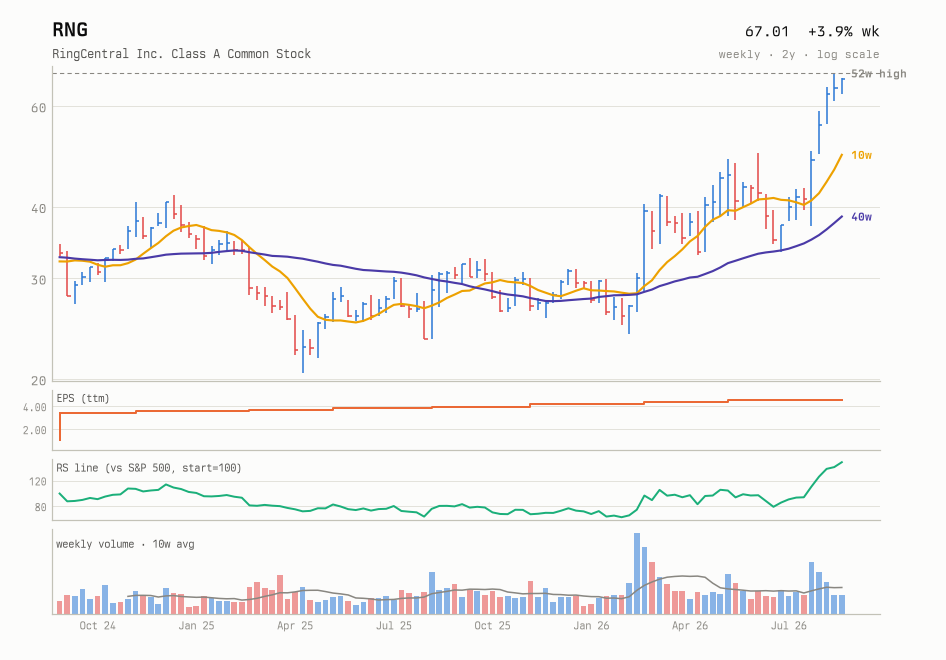Click the 'RS line (vs S&P 500, start=100)' title
Screen dimensions: 946x660
(148, 468)
